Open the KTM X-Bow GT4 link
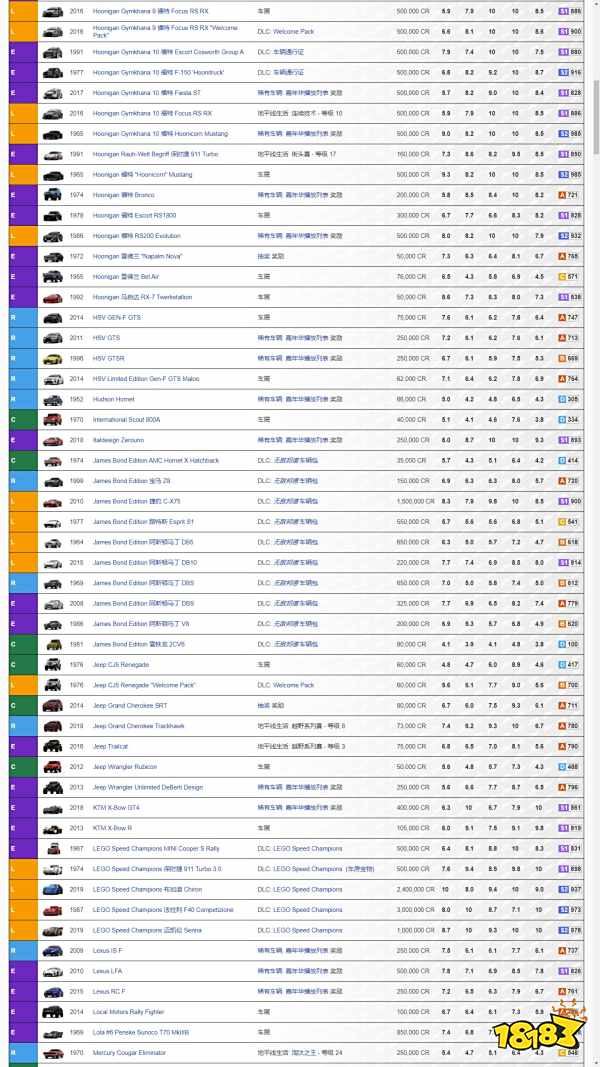The image size is (600, 1067). click(x=116, y=808)
